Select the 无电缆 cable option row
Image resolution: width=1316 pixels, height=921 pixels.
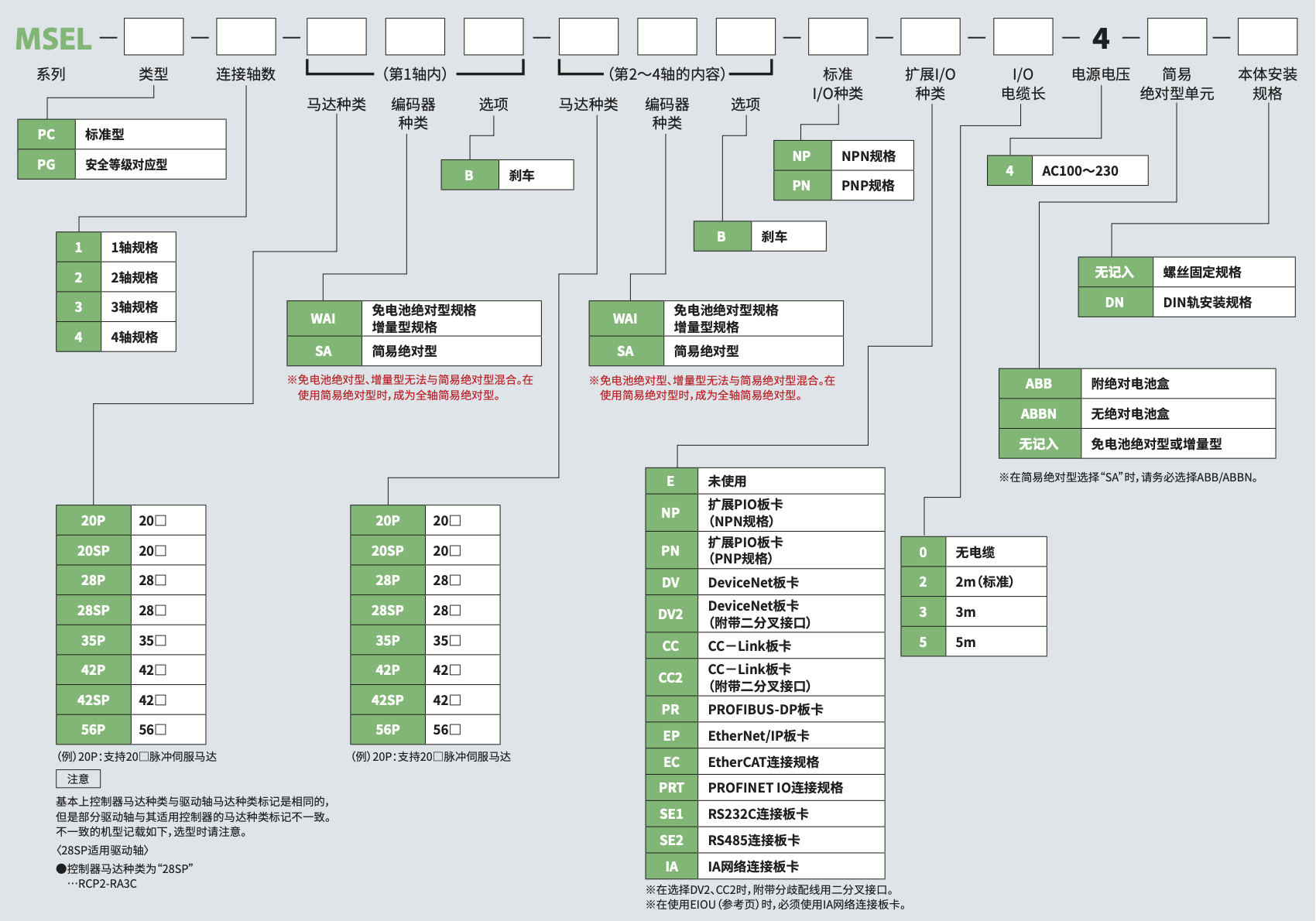(x=974, y=552)
